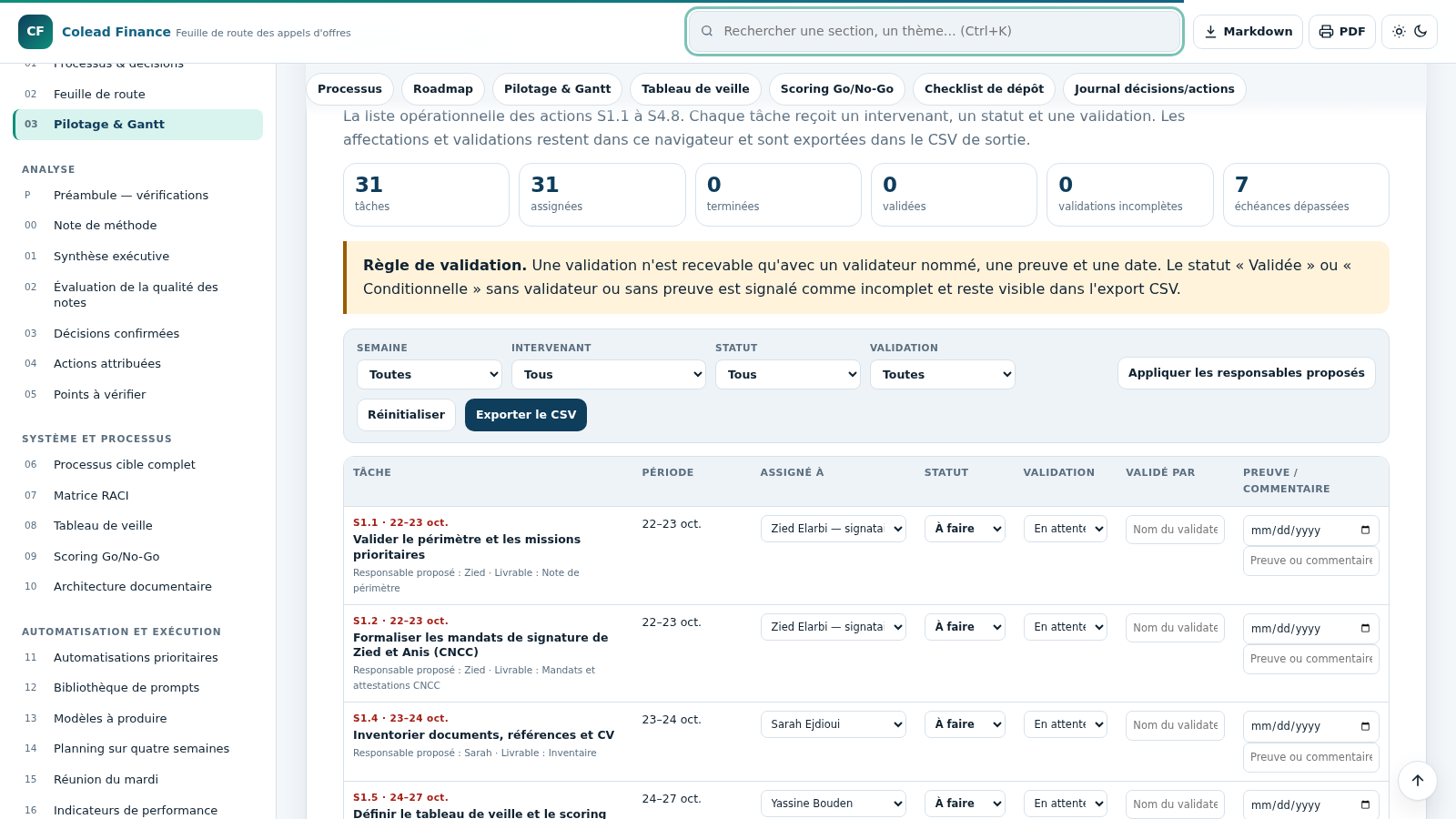Open date picker calendar icon for S1.2
Screen dimensions: 1456x819
pyautogui.click(x=1365, y=628)
